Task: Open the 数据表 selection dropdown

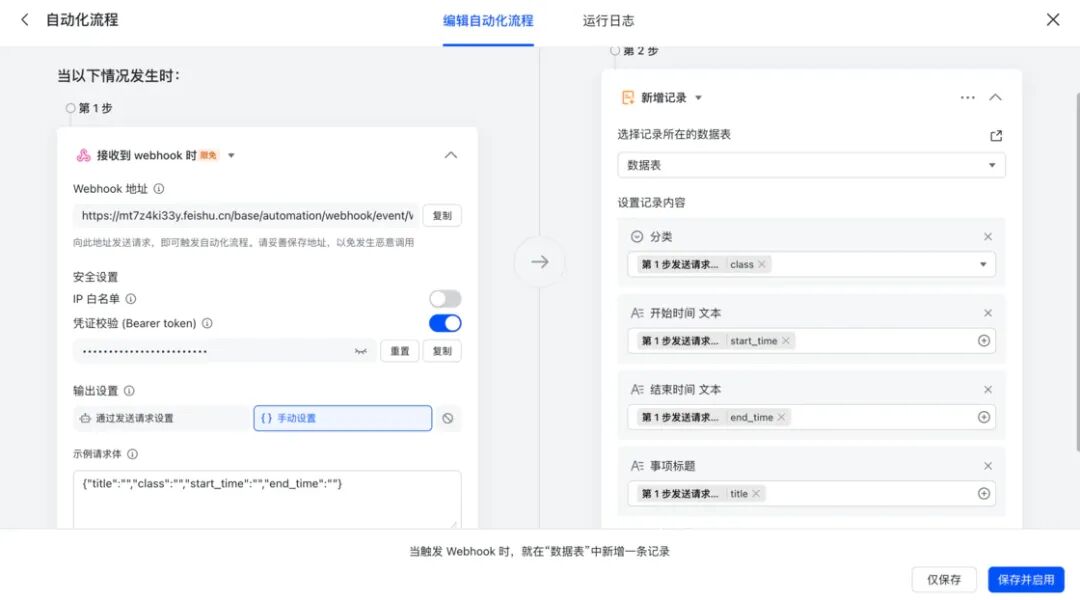Action: pyautogui.click(x=811, y=165)
